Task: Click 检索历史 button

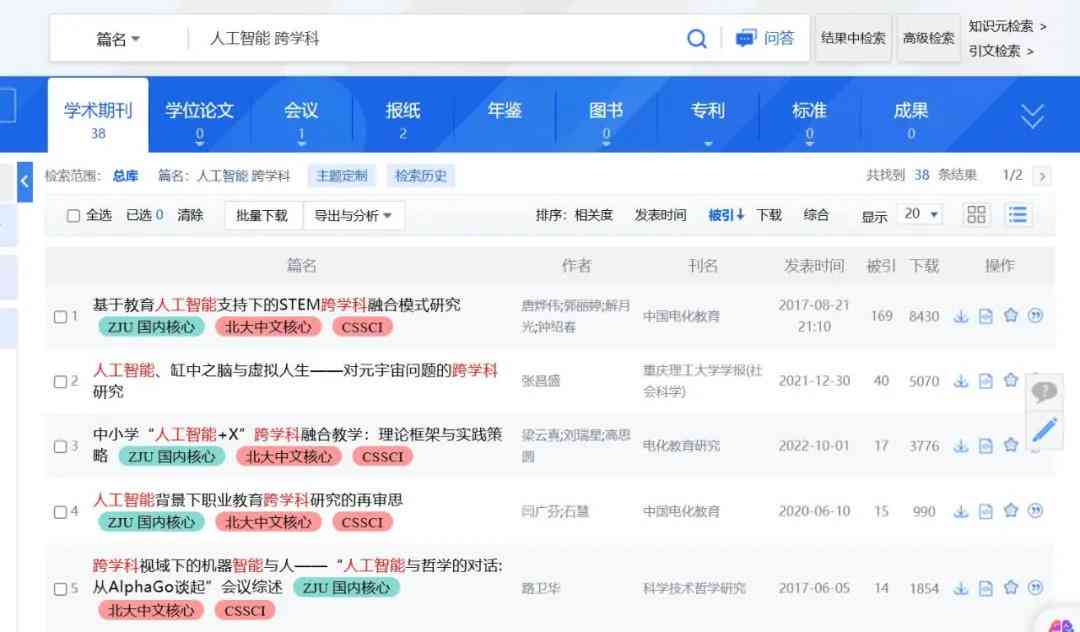Action: 420,176
